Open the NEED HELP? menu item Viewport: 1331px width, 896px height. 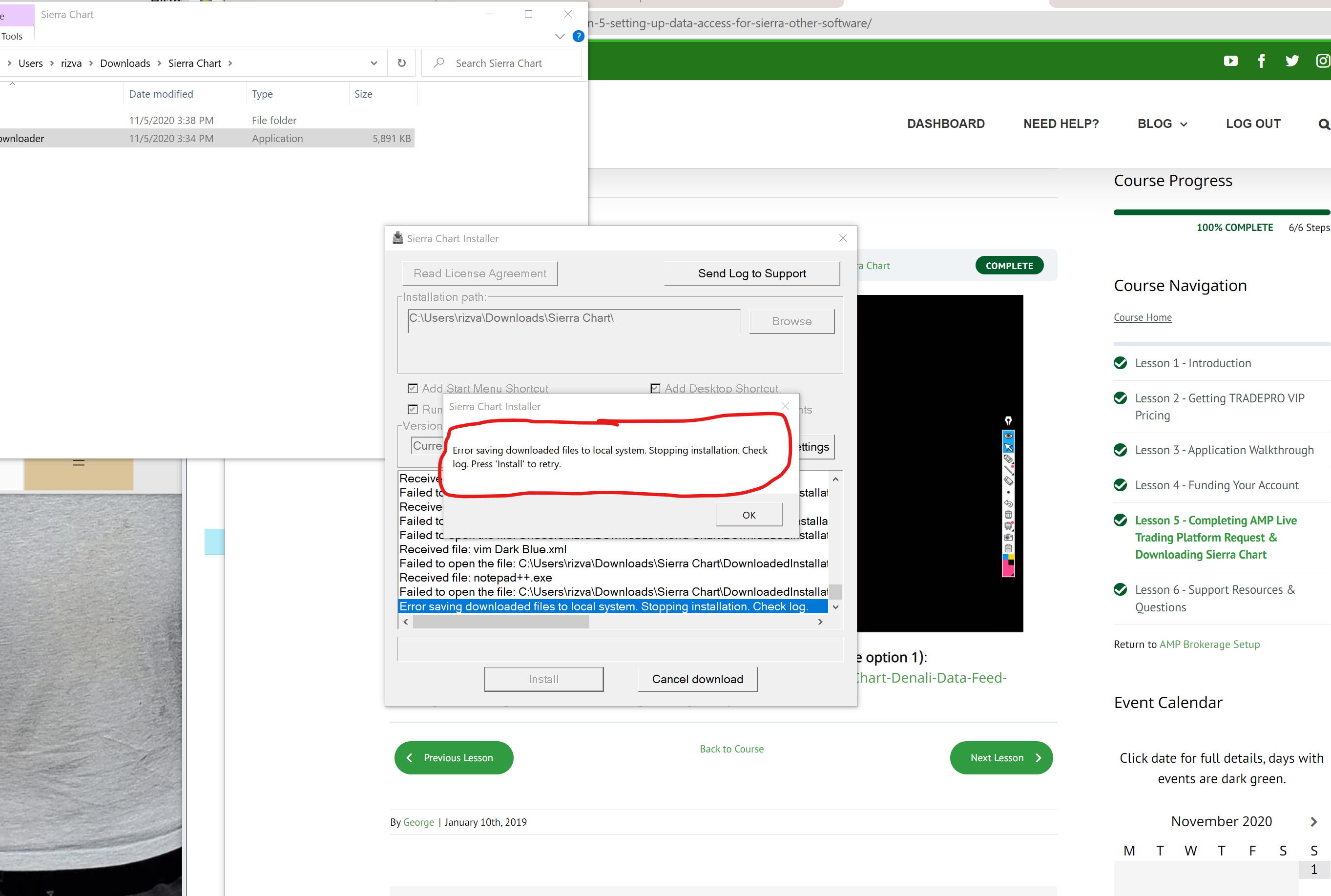point(1060,124)
